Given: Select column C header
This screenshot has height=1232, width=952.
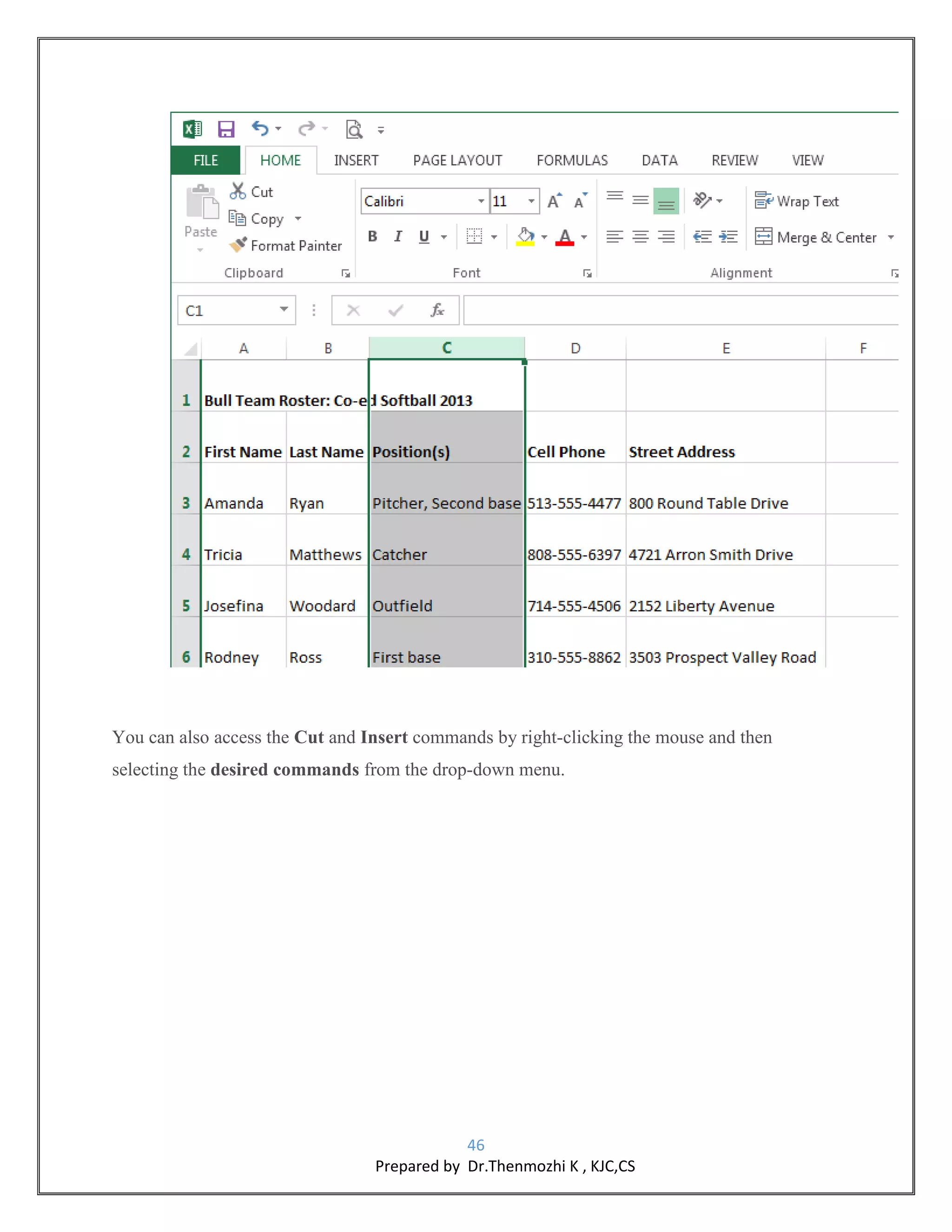Looking at the screenshot, I should pos(447,347).
